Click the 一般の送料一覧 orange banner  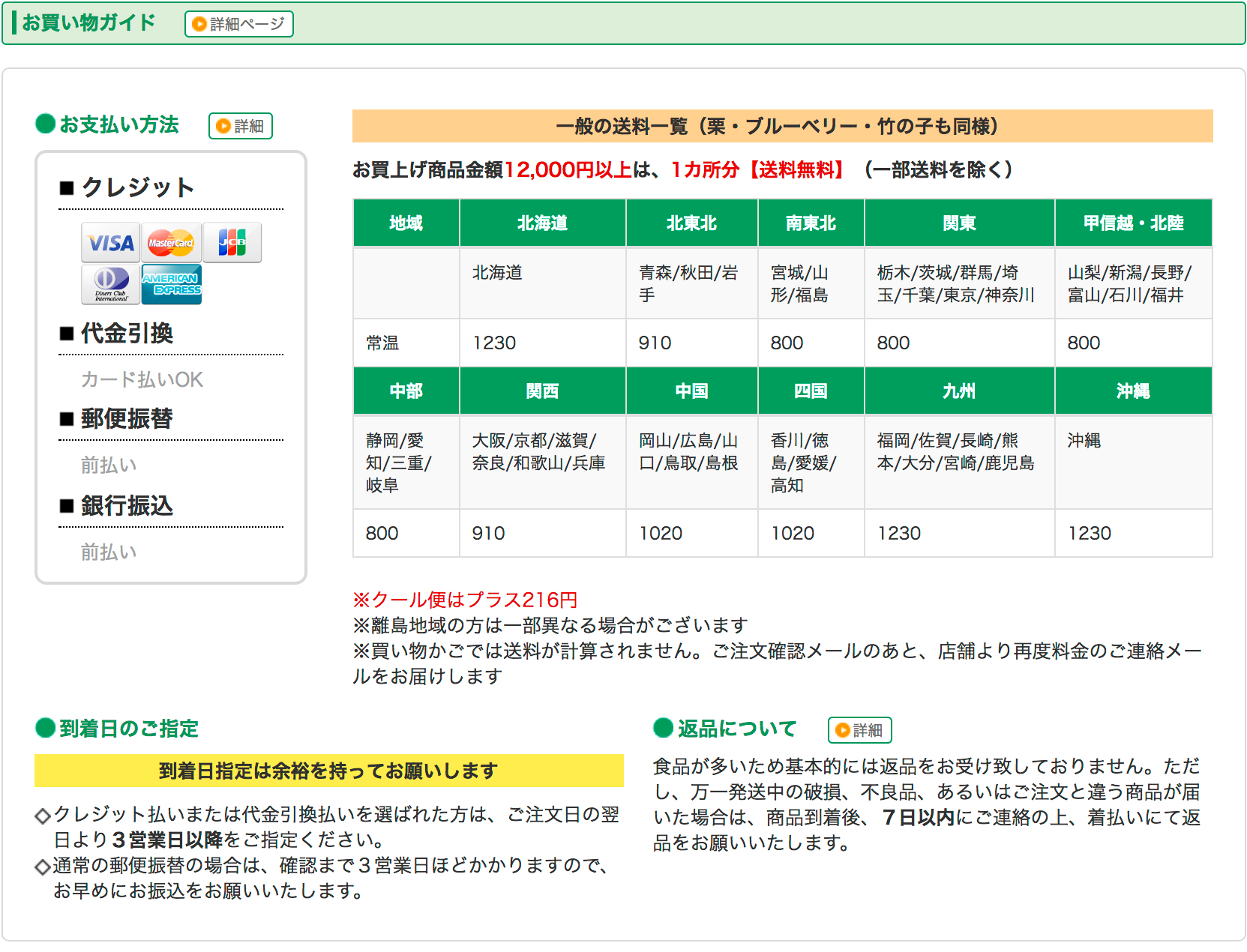(x=782, y=126)
